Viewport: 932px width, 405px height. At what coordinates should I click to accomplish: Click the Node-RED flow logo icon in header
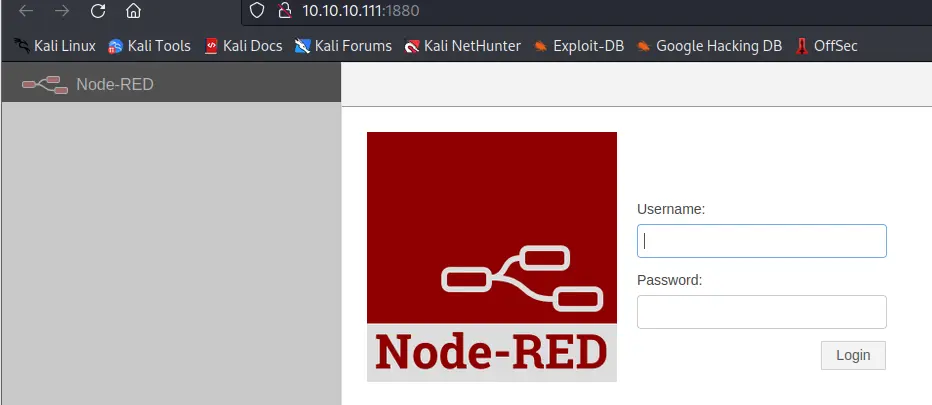coord(45,84)
